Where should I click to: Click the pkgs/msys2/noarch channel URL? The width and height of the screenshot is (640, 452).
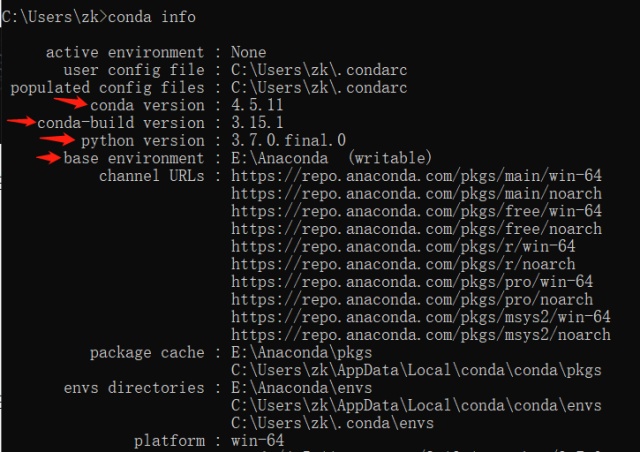tap(421, 335)
